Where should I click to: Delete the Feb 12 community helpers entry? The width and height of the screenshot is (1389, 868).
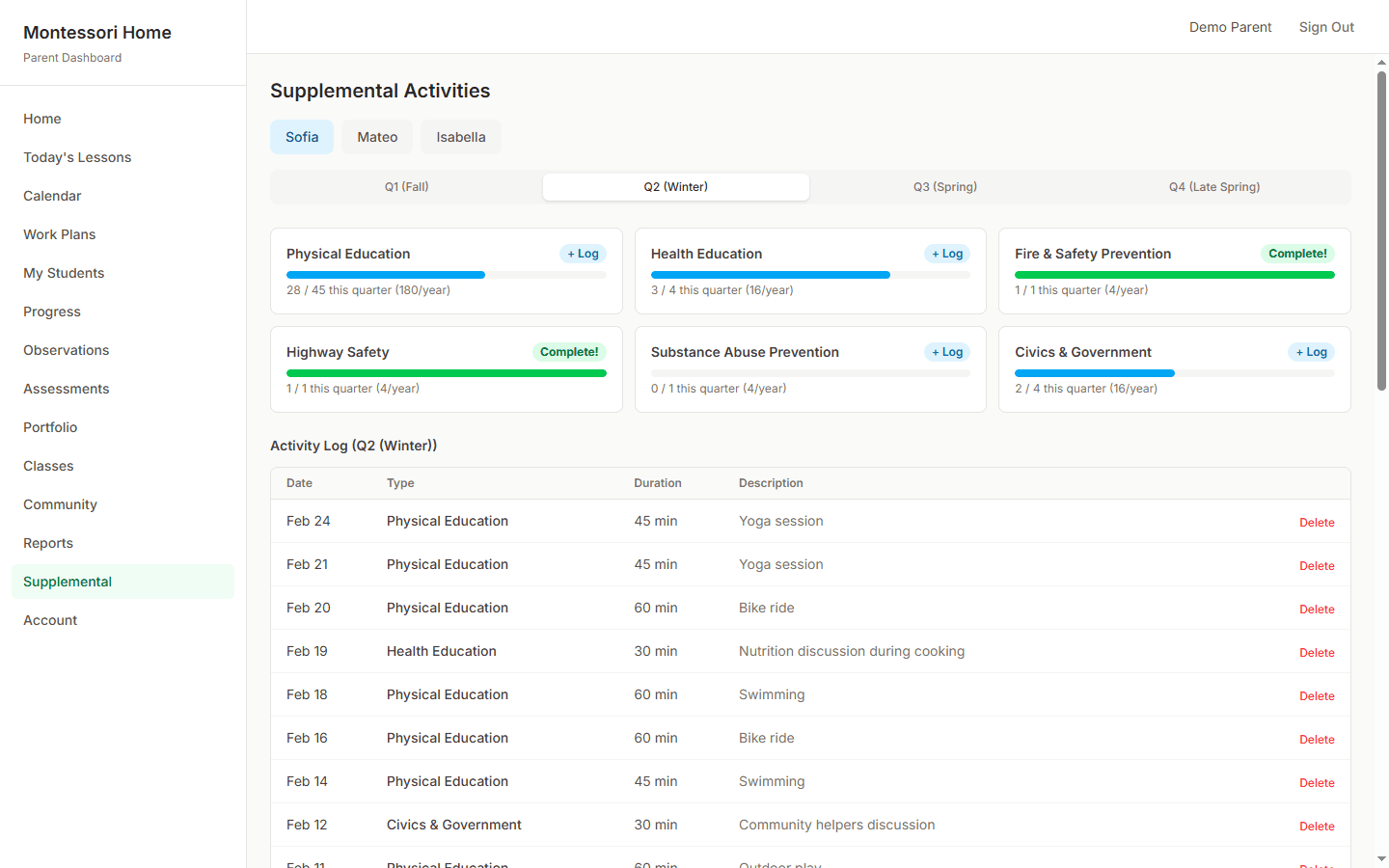1317,826
